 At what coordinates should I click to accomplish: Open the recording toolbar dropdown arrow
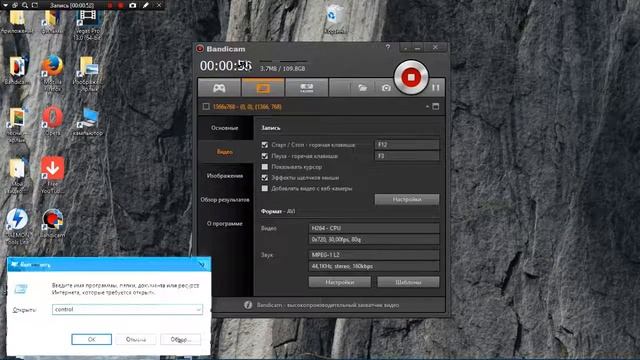[x=5, y=5]
